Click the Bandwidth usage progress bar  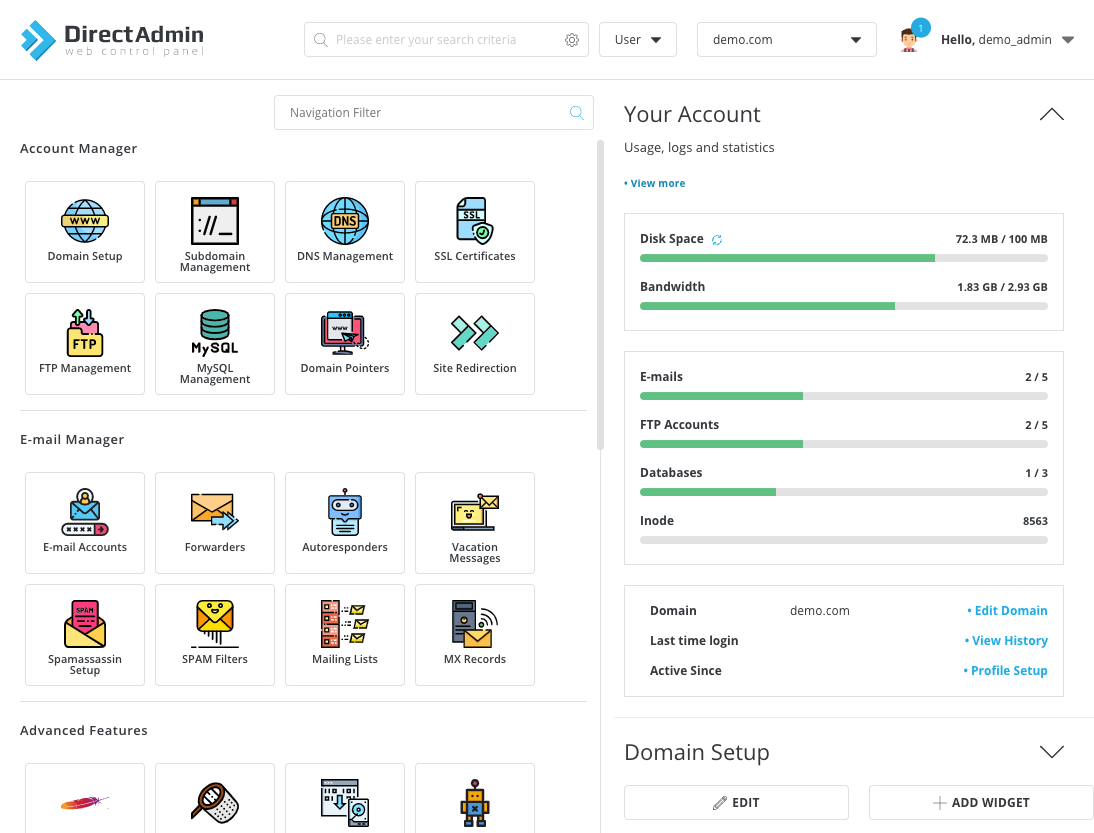(844, 306)
